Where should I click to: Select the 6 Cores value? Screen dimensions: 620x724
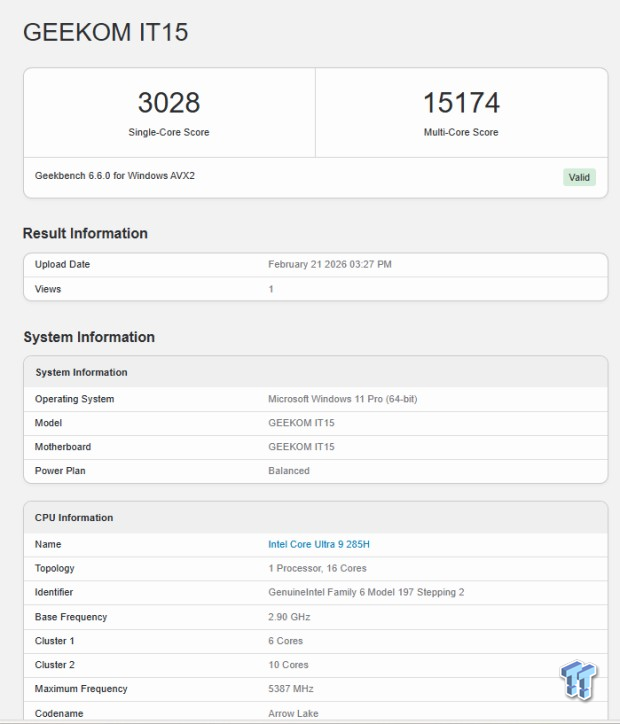286,641
